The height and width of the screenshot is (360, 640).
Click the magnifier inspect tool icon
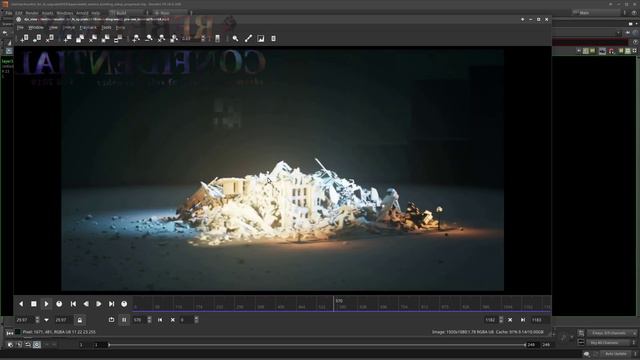click(236, 38)
